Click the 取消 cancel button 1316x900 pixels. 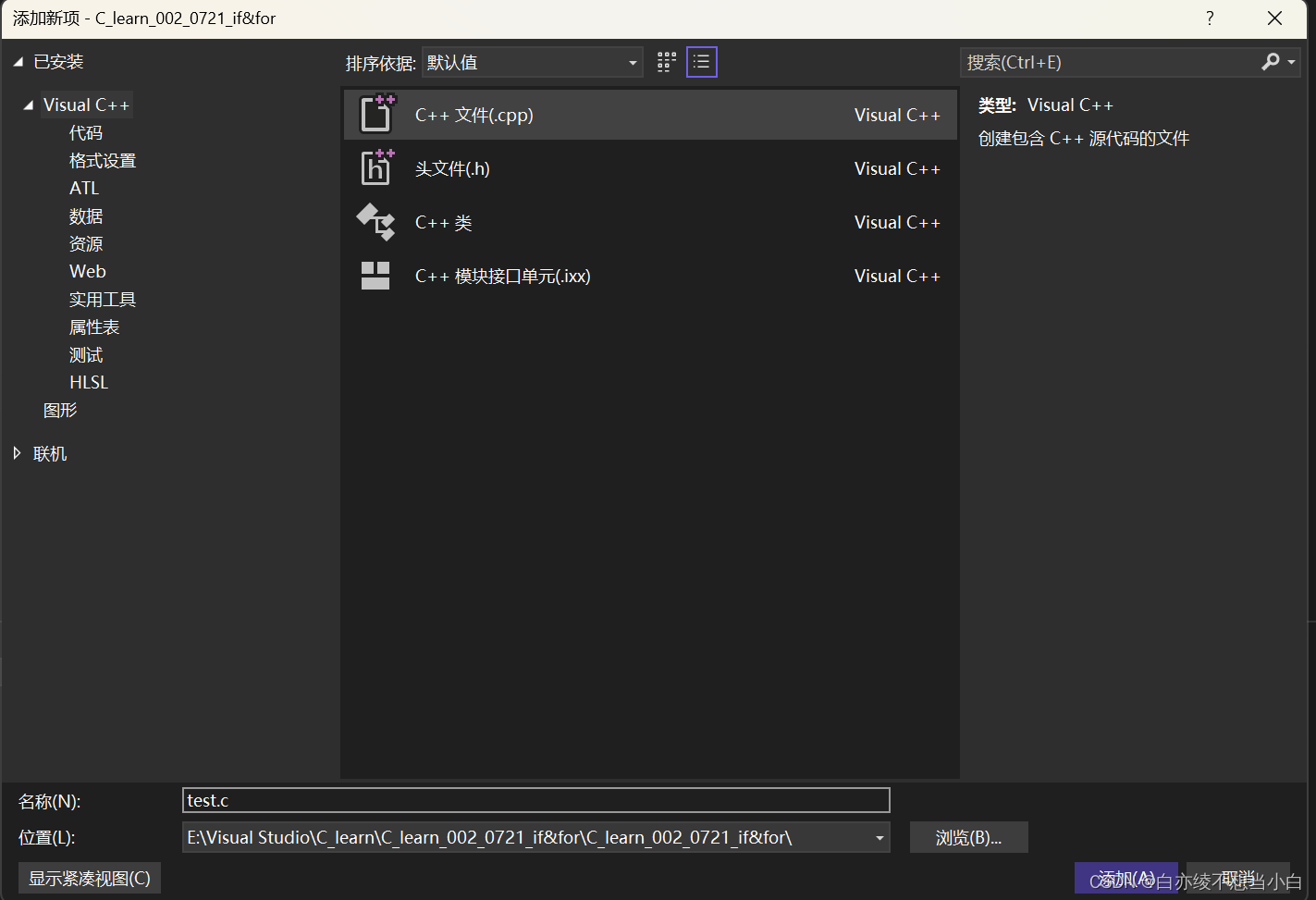pyautogui.click(x=1236, y=878)
